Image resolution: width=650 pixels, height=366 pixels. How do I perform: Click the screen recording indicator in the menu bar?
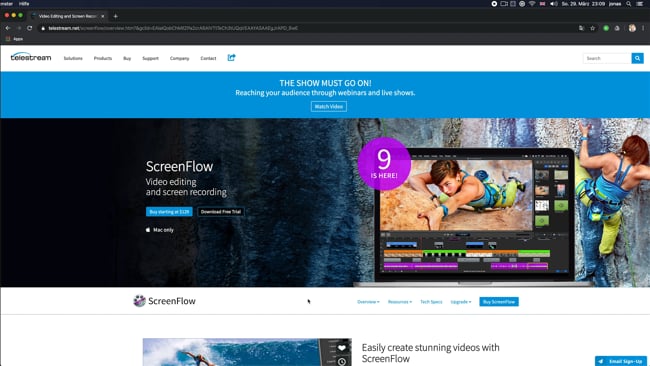click(494, 4)
